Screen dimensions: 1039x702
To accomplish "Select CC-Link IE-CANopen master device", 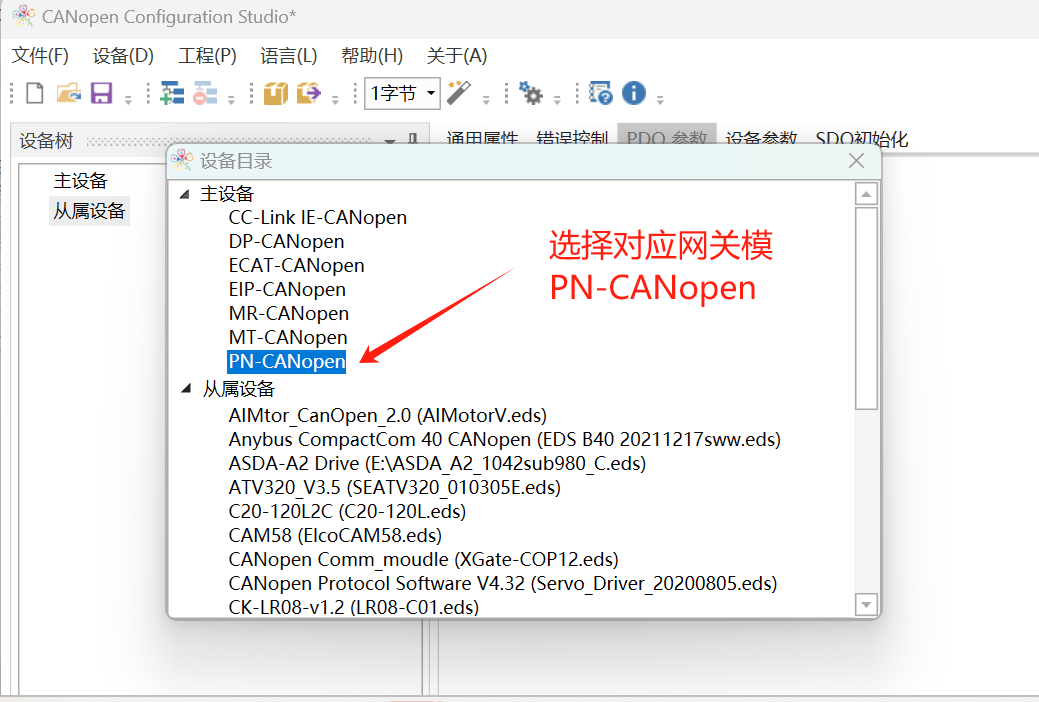I will (317, 217).
